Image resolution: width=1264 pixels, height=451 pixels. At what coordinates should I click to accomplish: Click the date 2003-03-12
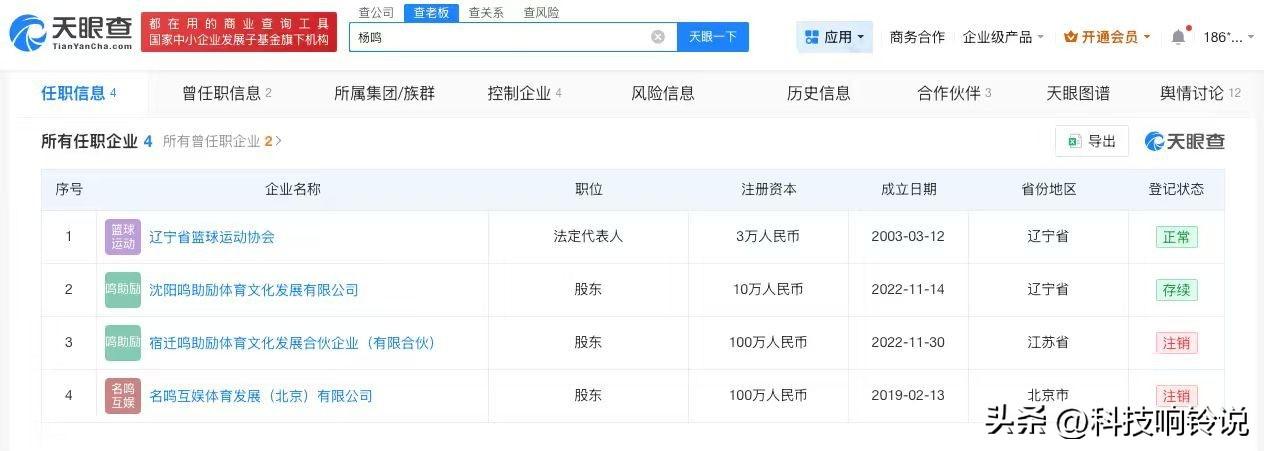coord(908,237)
